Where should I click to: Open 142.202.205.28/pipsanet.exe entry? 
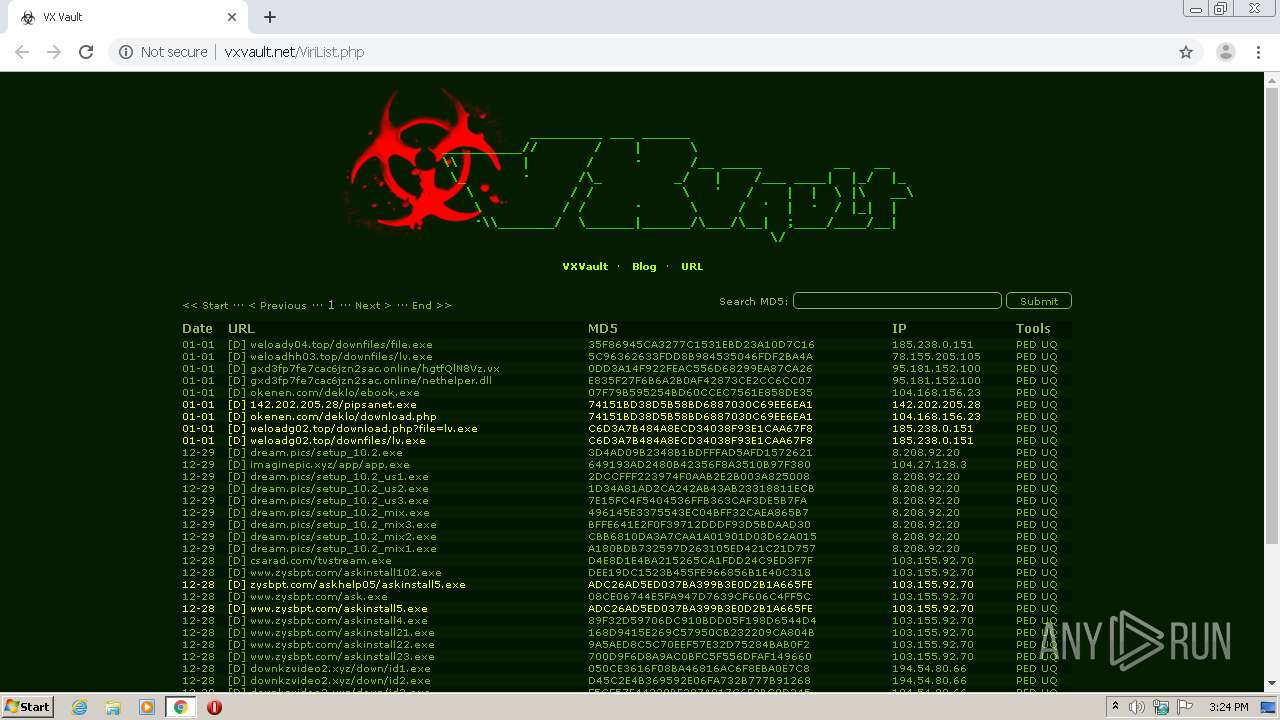point(333,405)
